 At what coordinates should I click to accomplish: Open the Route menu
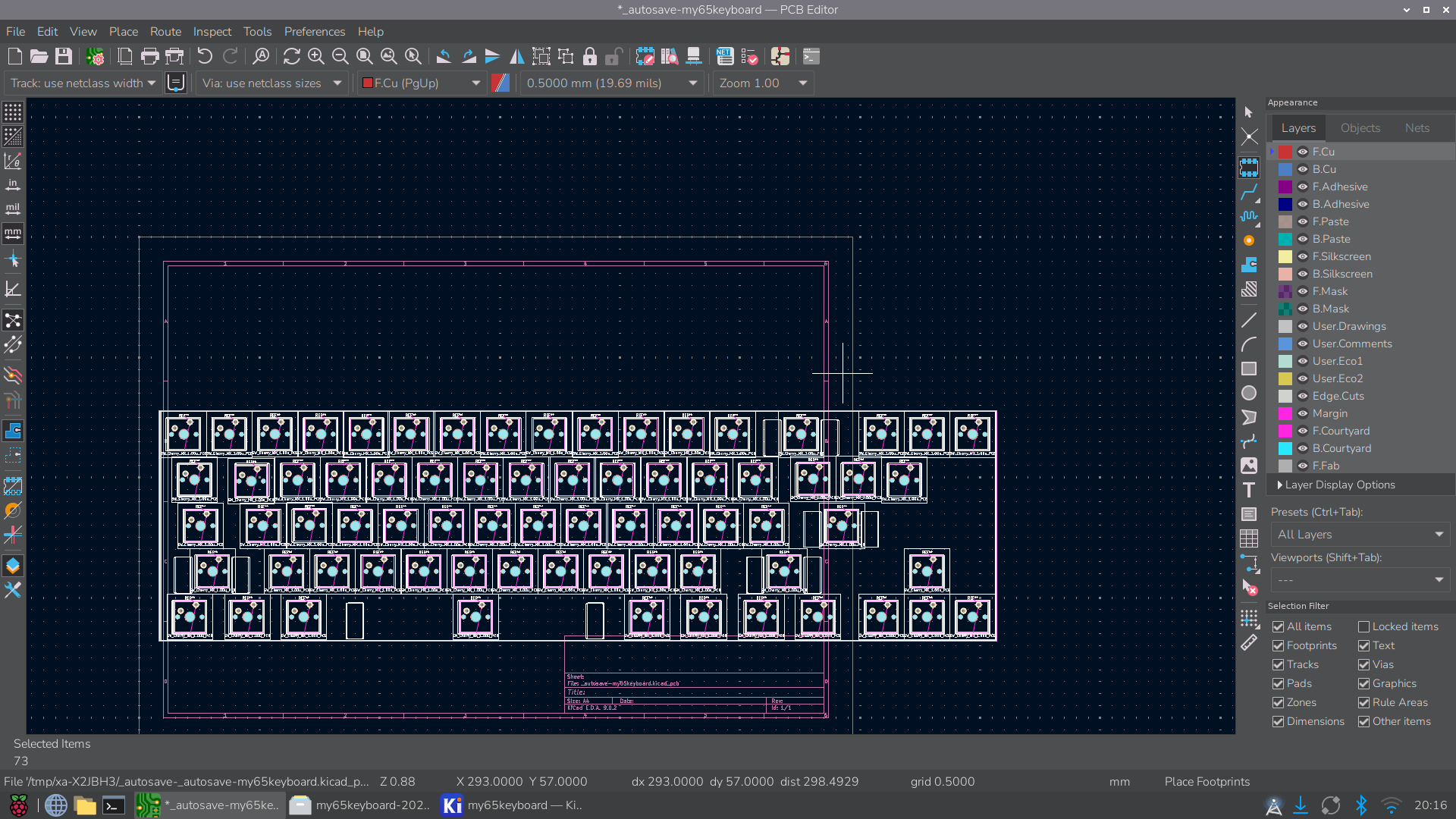[x=165, y=31]
